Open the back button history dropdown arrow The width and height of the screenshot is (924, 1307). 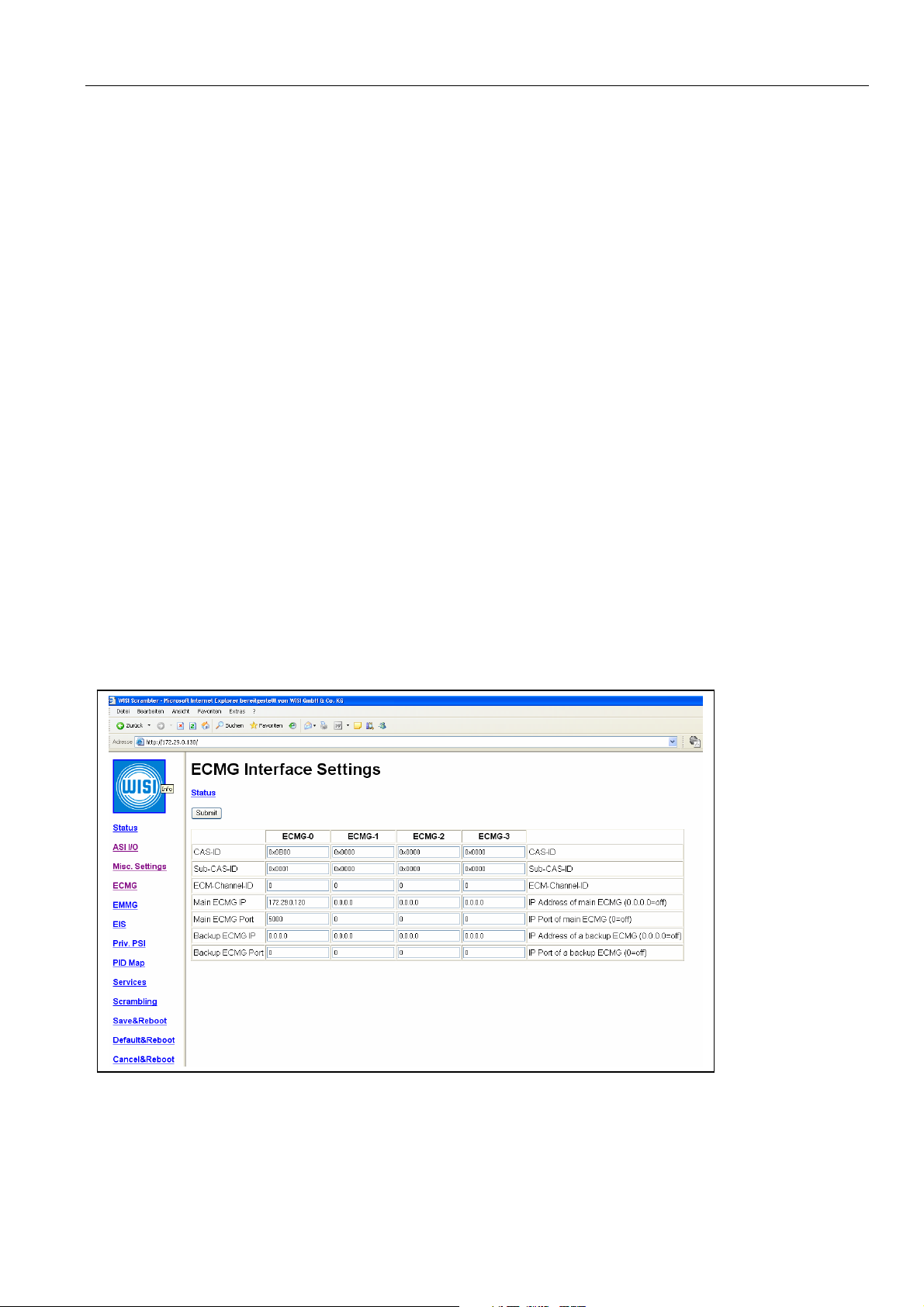[149, 726]
